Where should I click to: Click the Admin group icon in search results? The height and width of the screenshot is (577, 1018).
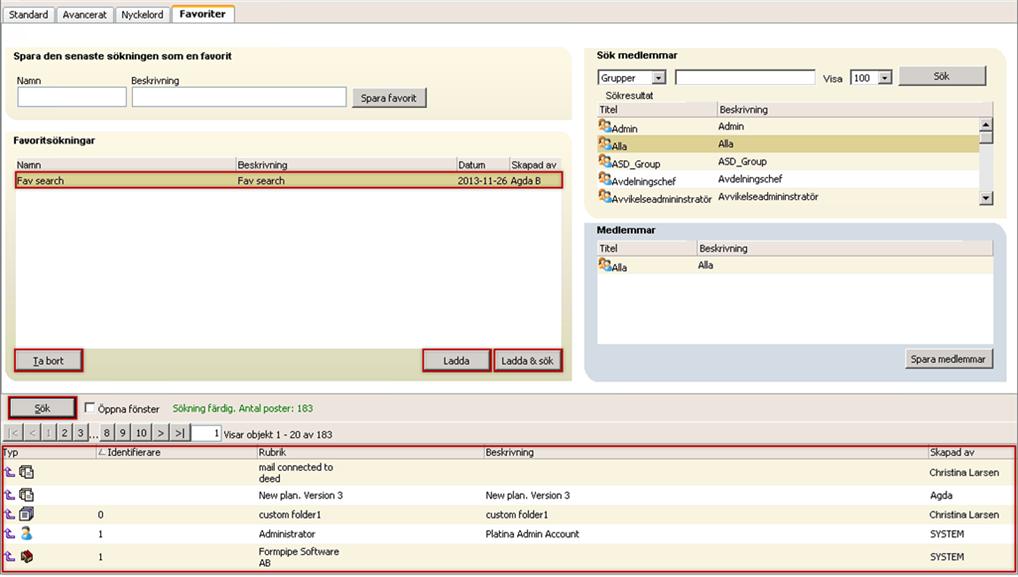click(604, 126)
